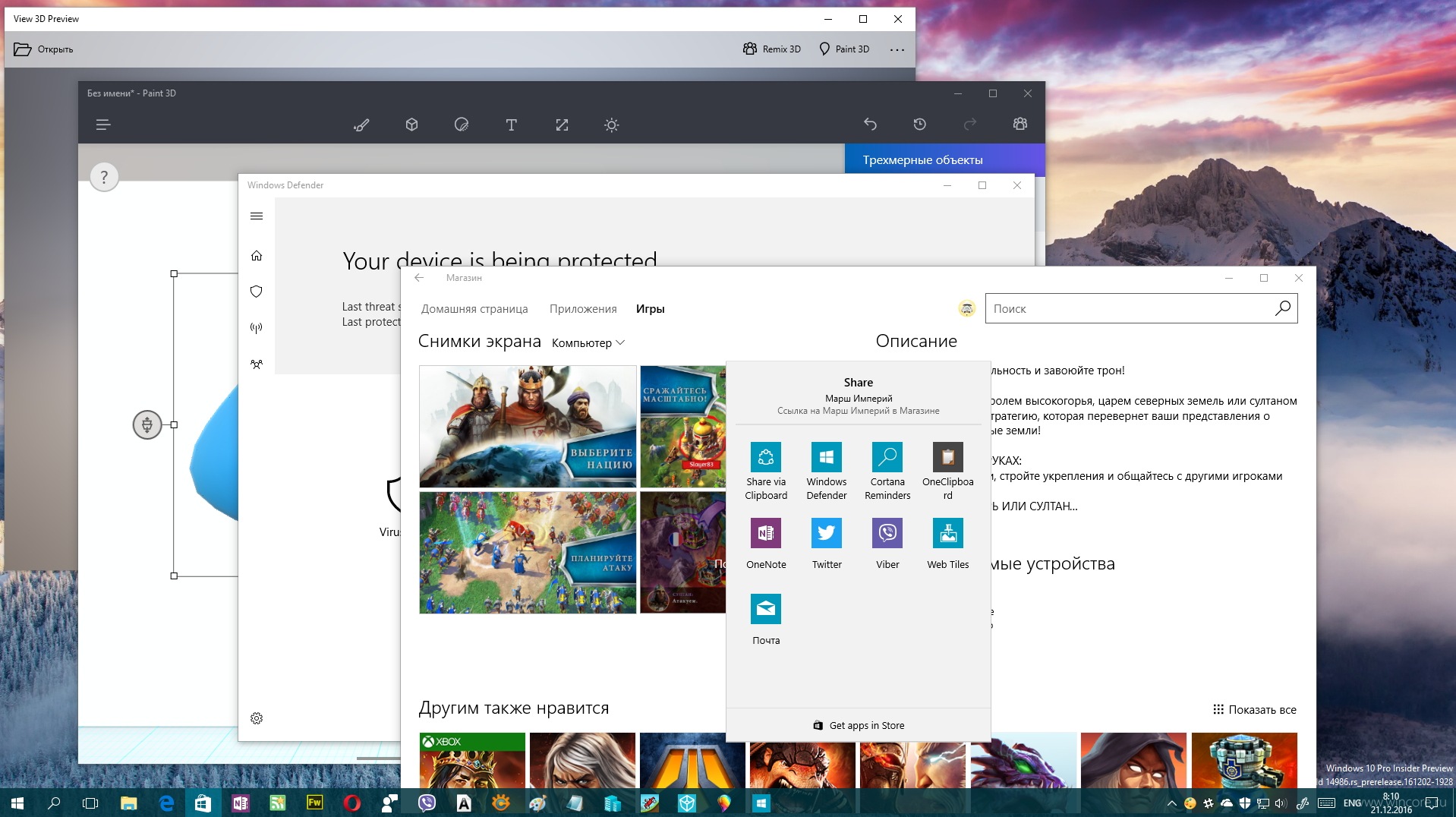Open the Трехмерные объекты panel header in Paint 3D
Viewport: 1456px width, 817px height.
point(944,160)
